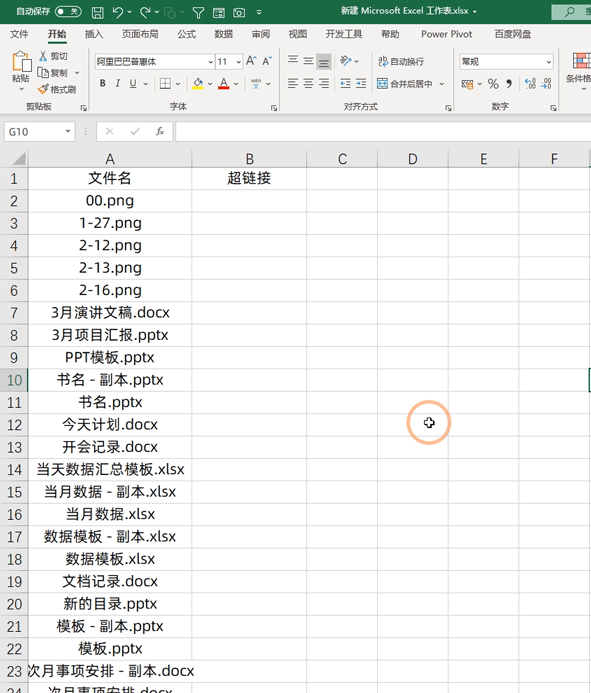The image size is (591, 693).
Task: Switch to the 页面布局 ribbon tab
Action: [140, 34]
